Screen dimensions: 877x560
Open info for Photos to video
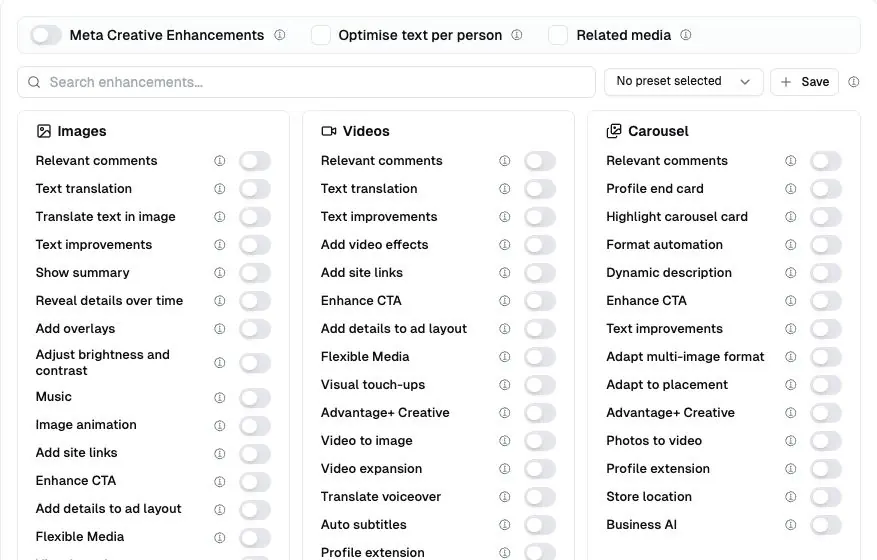(x=790, y=440)
